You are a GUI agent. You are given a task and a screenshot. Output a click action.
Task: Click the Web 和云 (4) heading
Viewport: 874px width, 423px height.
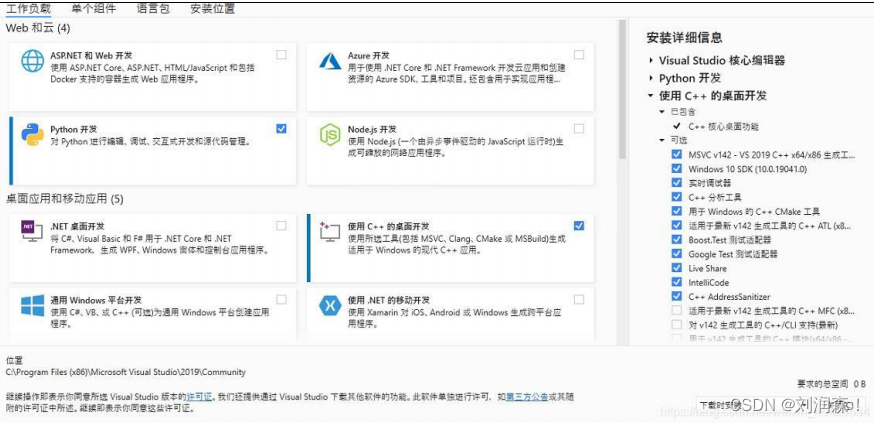click(x=38, y=28)
